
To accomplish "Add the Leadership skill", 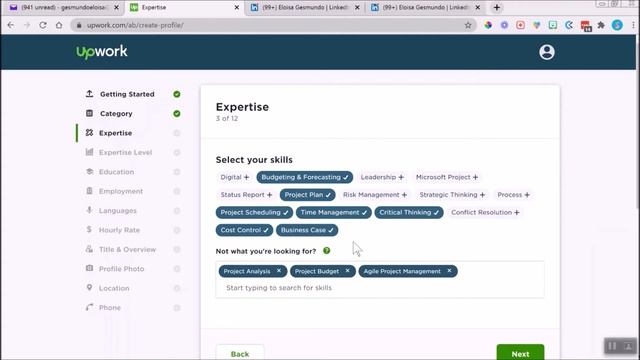I will coord(382,177).
